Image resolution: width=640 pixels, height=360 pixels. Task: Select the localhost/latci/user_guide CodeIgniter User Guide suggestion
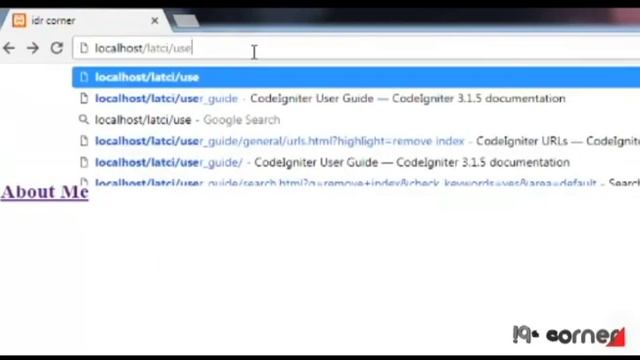point(356,98)
